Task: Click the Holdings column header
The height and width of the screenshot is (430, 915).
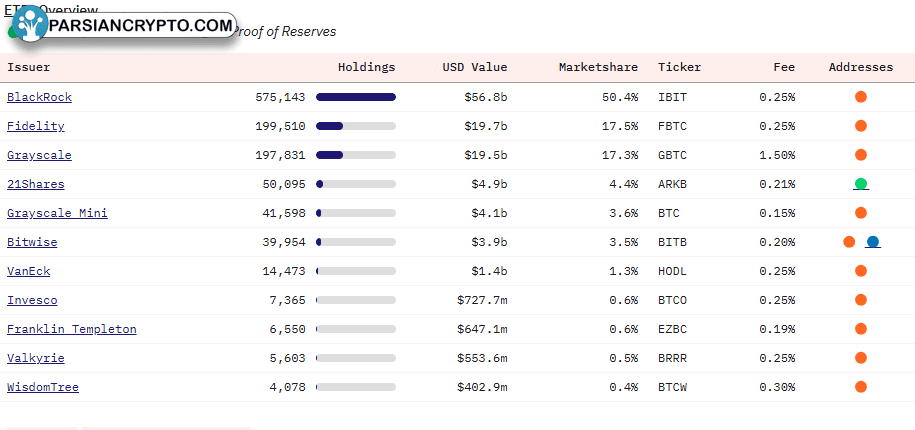Action: point(366,67)
